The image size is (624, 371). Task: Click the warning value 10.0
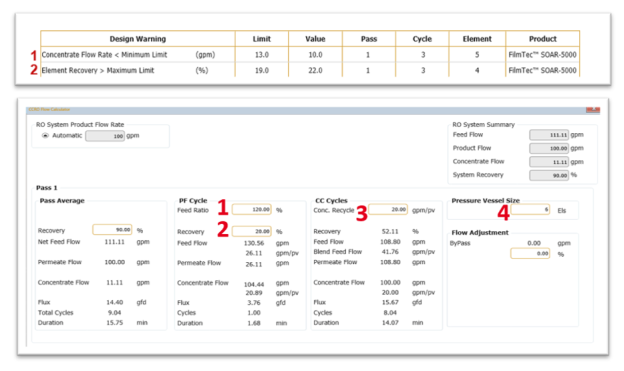point(315,55)
